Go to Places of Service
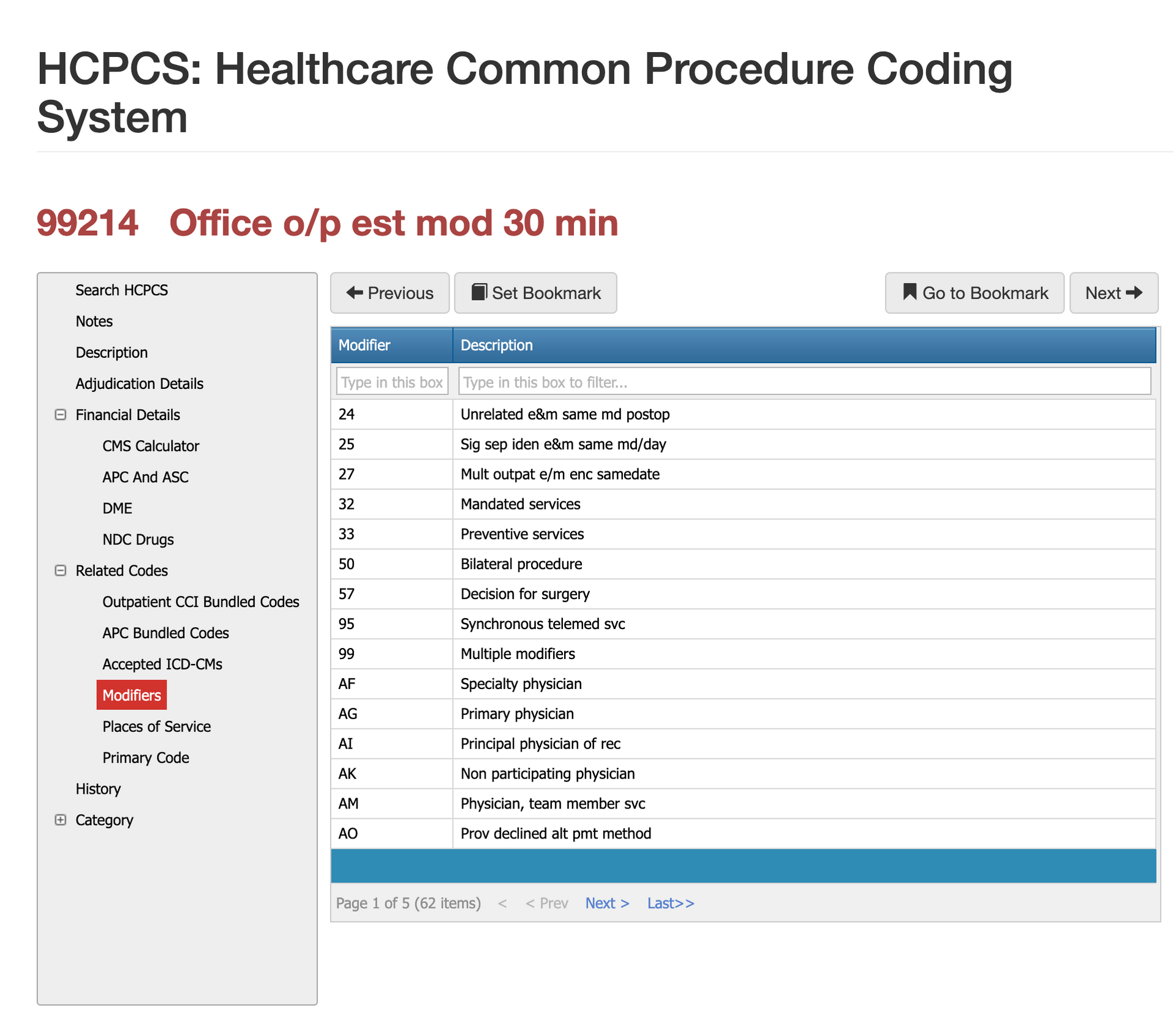 [x=156, y=726]
